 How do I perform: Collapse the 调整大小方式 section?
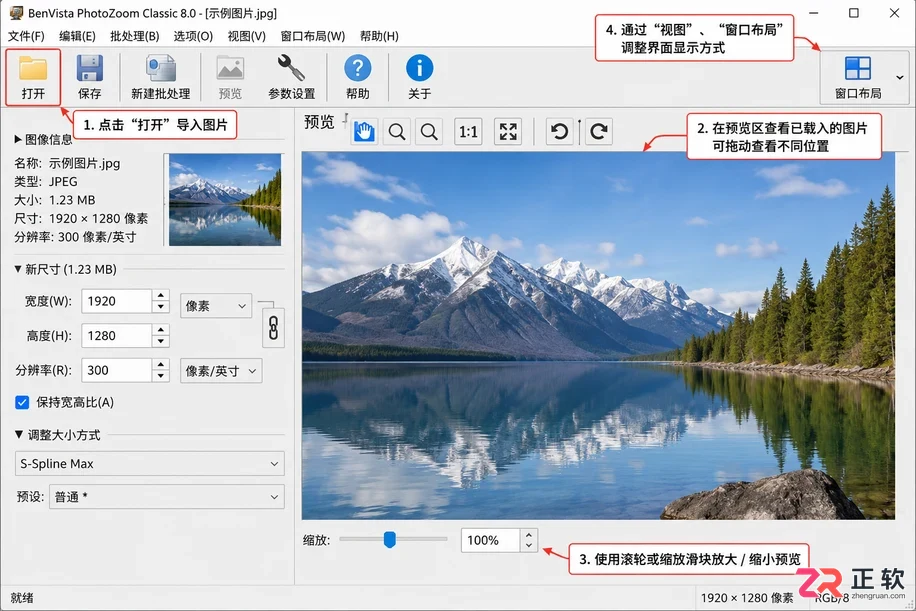pyautogui.click(x=19, y=435)
